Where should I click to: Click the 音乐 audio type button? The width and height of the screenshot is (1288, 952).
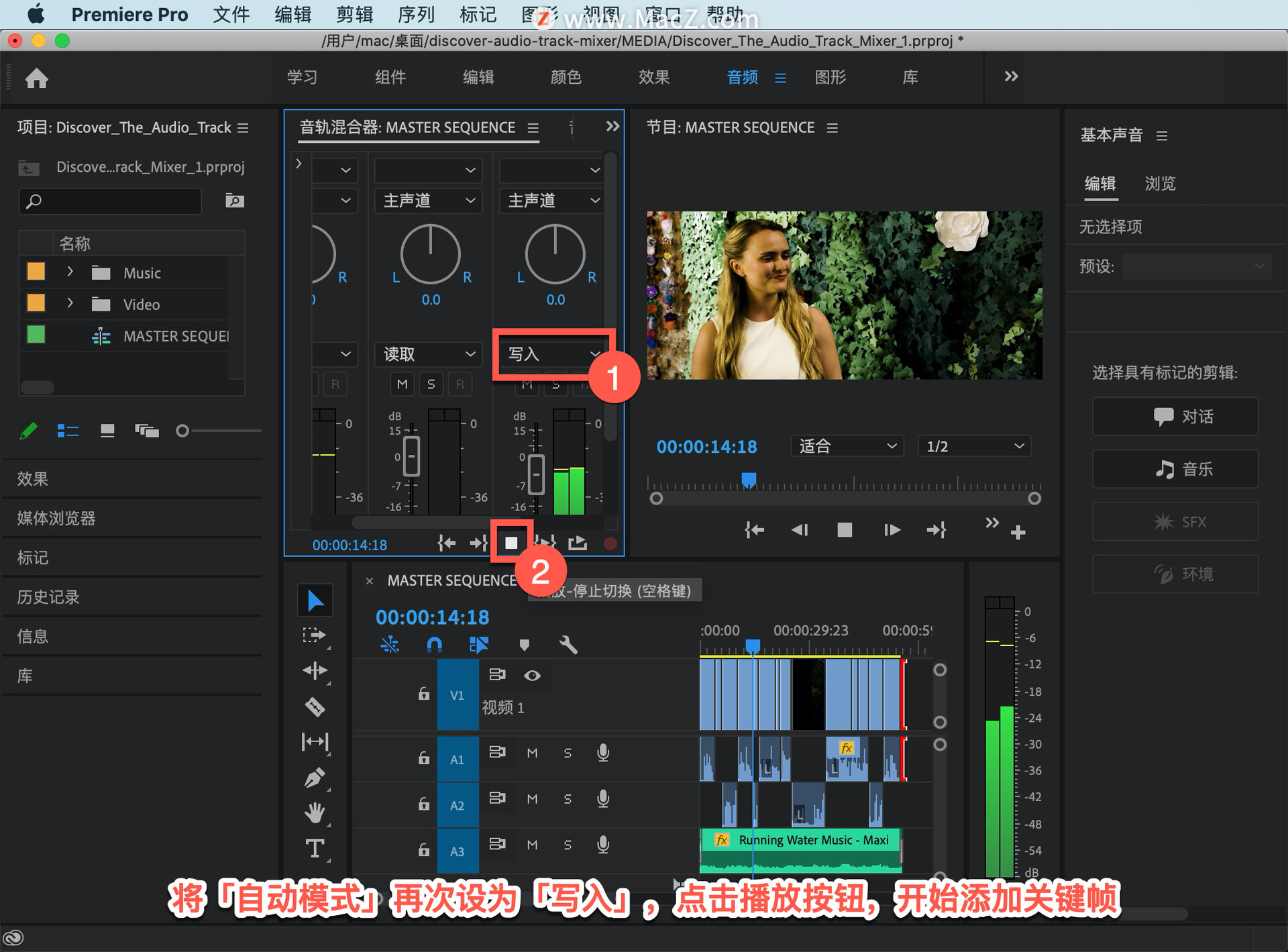(x=1175, y=469)
